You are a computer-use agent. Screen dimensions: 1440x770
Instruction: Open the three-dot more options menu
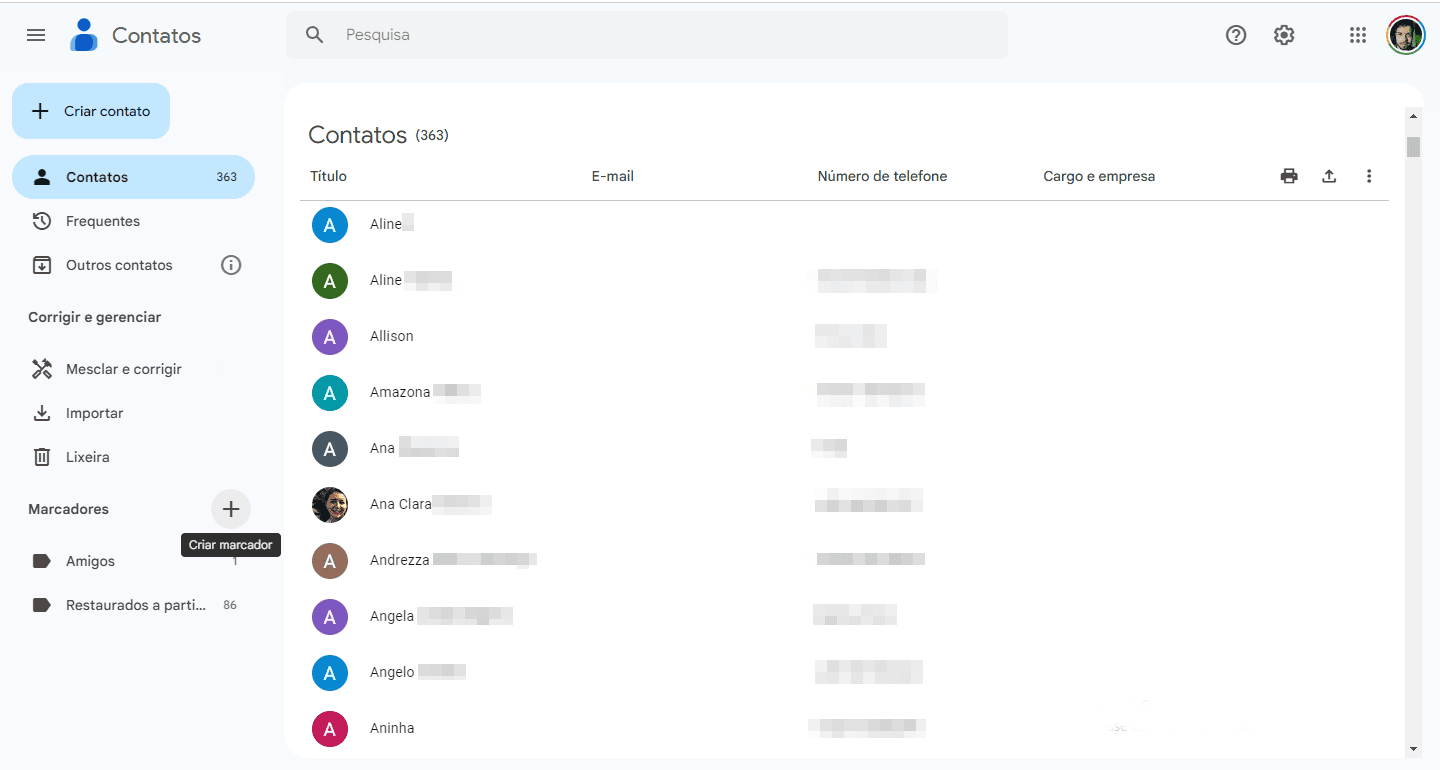coord(1369,176)
